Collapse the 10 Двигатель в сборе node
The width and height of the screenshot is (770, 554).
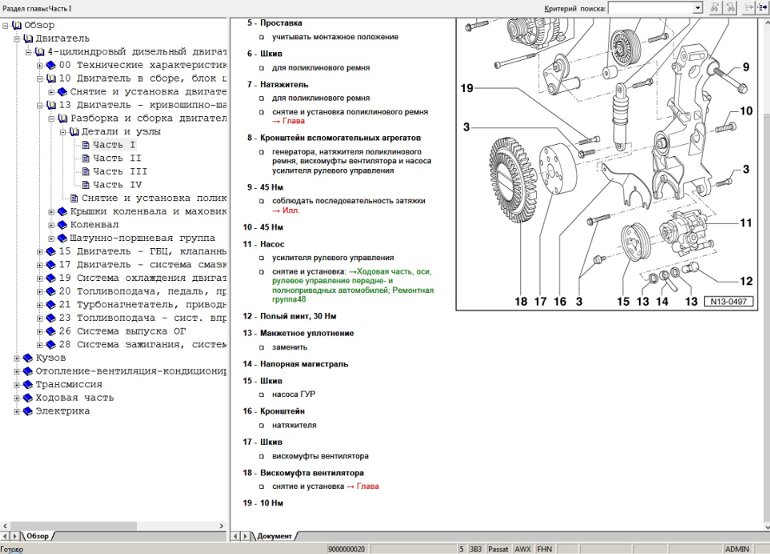40,79
